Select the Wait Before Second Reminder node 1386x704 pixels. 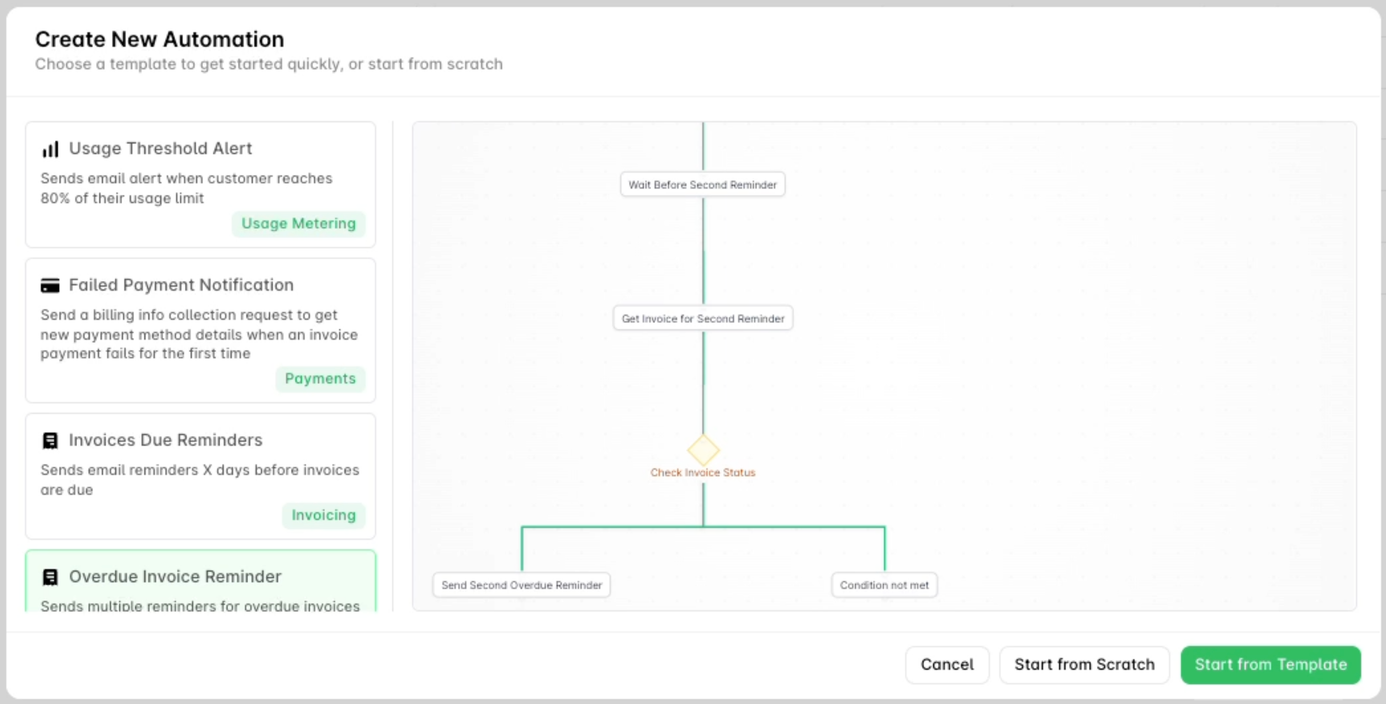(702, 184)
